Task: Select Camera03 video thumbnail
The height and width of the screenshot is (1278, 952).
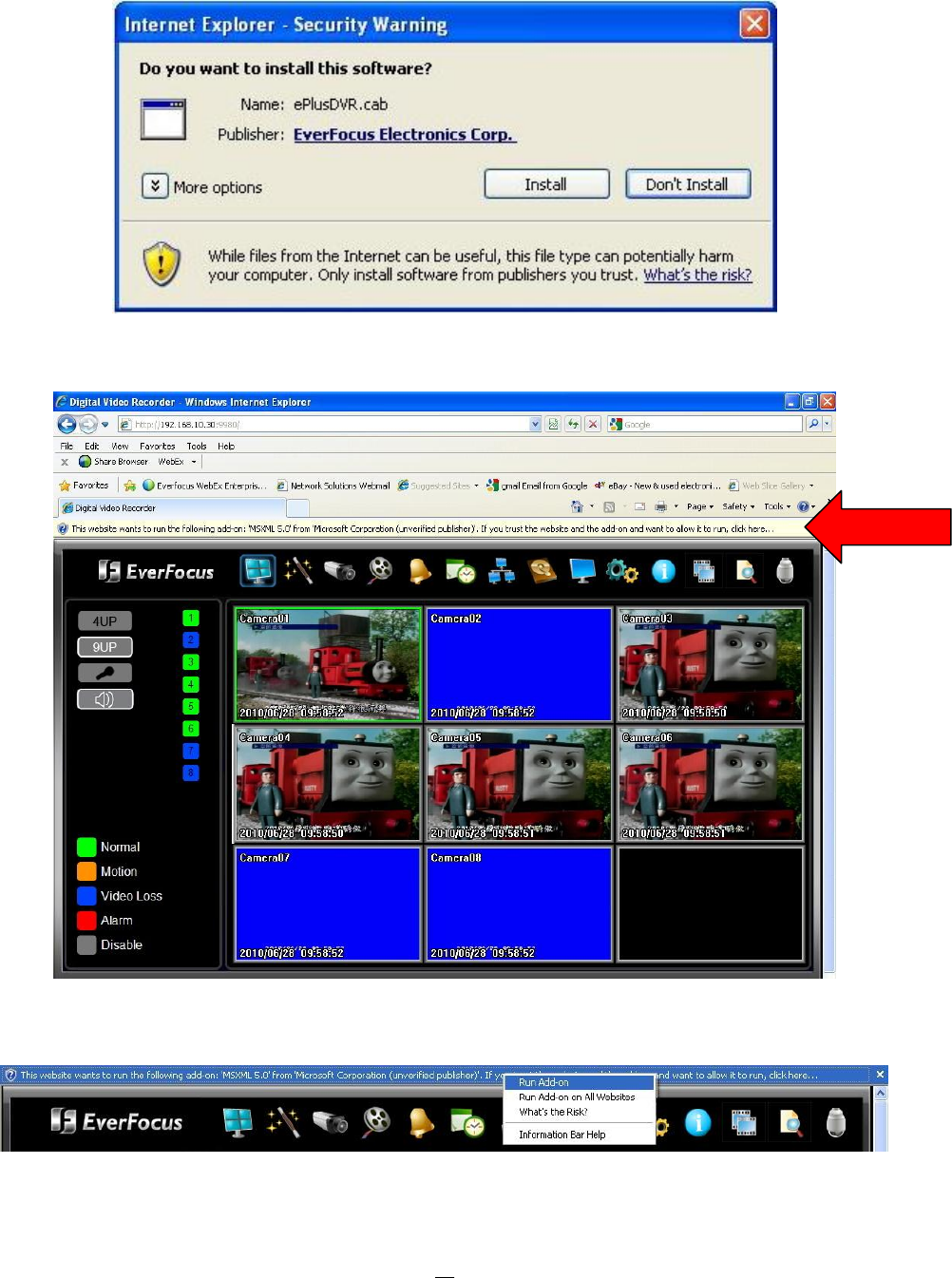Action: (710, 664)
